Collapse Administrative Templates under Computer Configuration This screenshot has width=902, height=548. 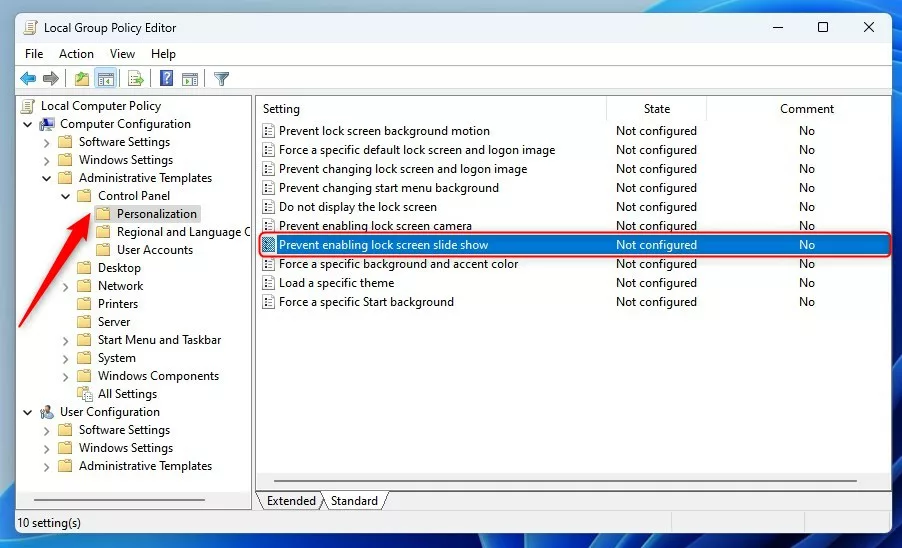[47, 178]
